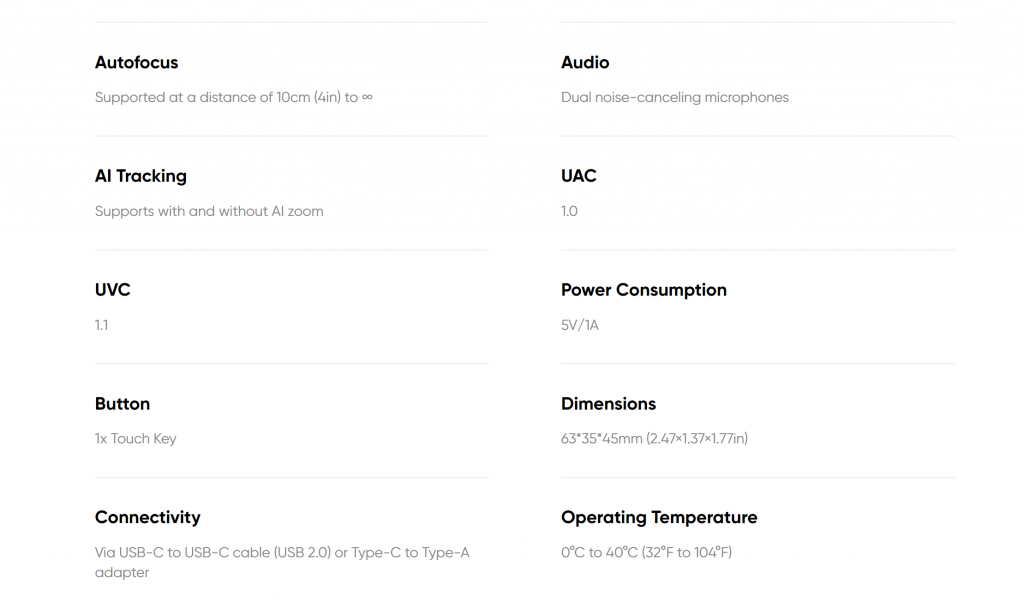The height and width of the screenshot is (608, 1024).
Task: Click the UAC heading
Action: [579, 176]
